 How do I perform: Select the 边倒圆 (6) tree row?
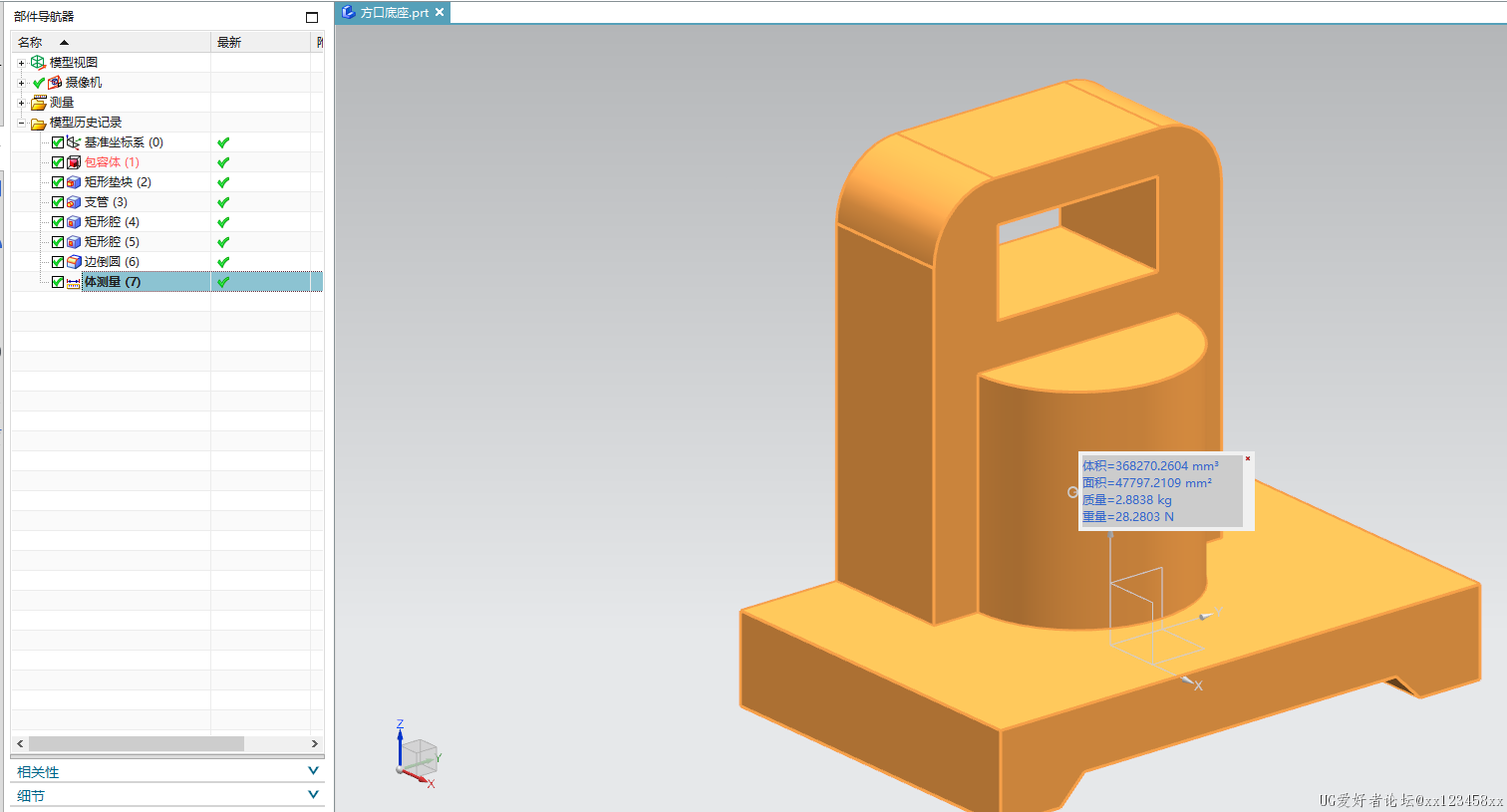166,262
